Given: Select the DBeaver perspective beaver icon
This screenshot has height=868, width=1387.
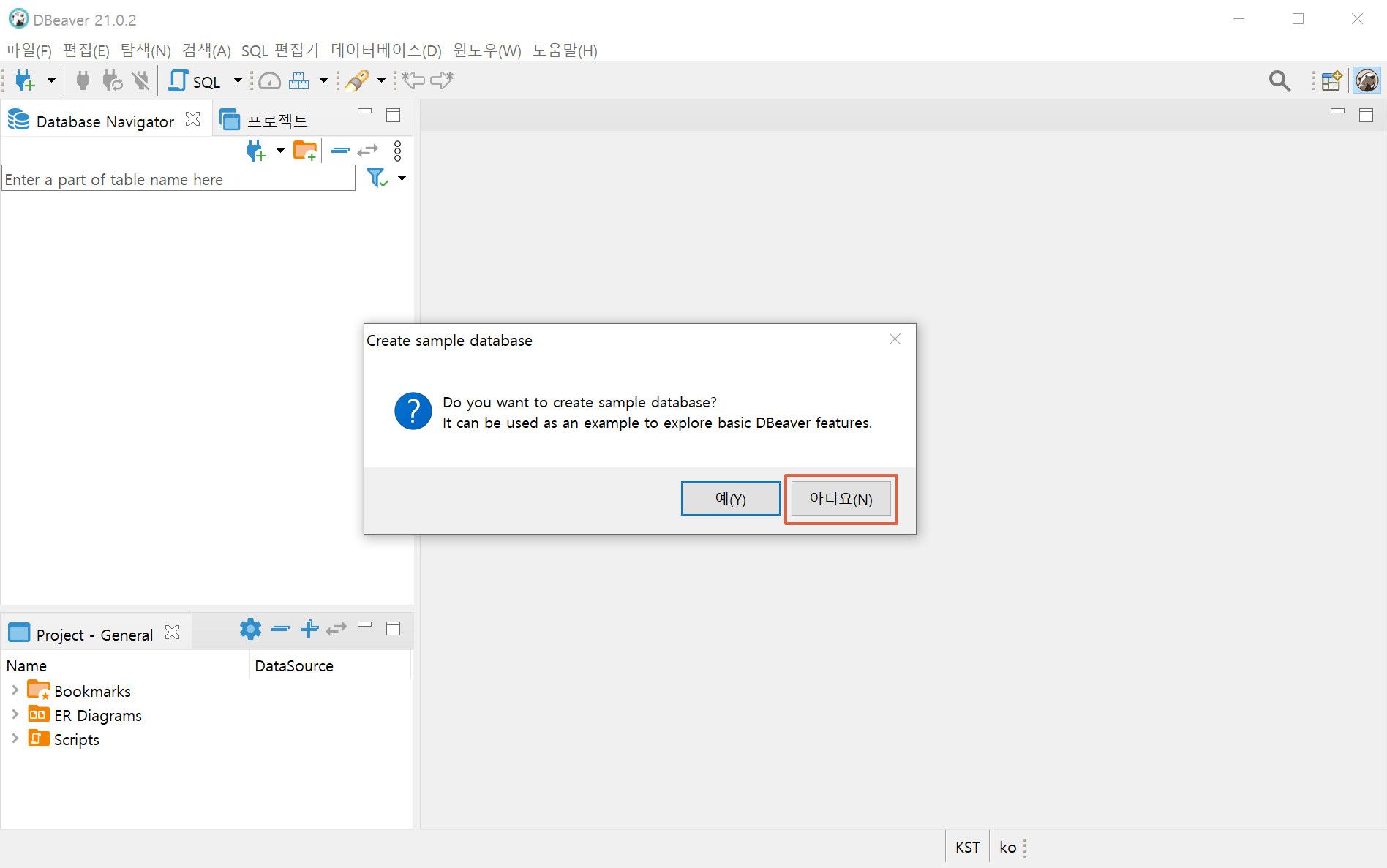Looking at the screenshot, I should (x=1367, y=80).
